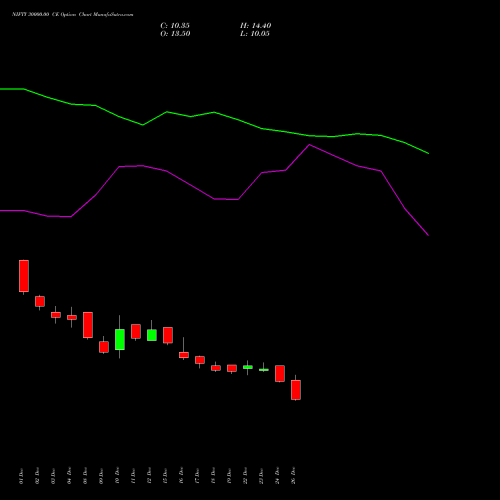The width and height of the screenshot is (500, 500).
Task: Select the open value O: 13.50
Action: pyautogui.click(x=175, y=34)
